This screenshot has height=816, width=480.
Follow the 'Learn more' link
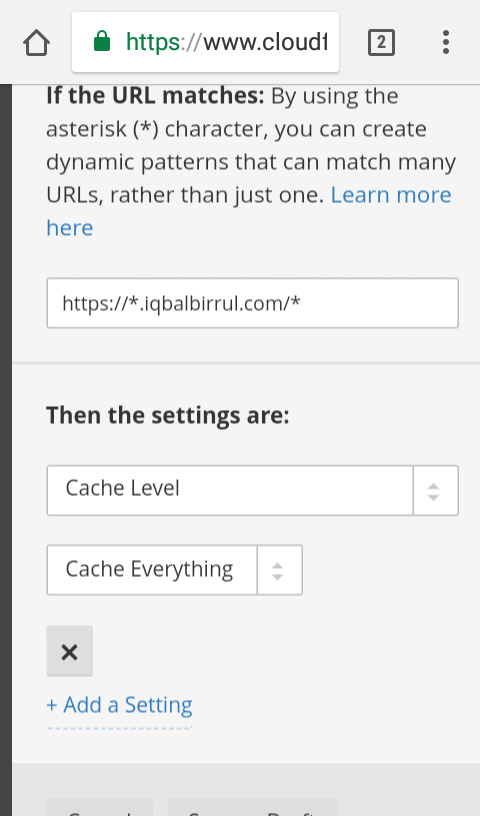coord(391,195)
